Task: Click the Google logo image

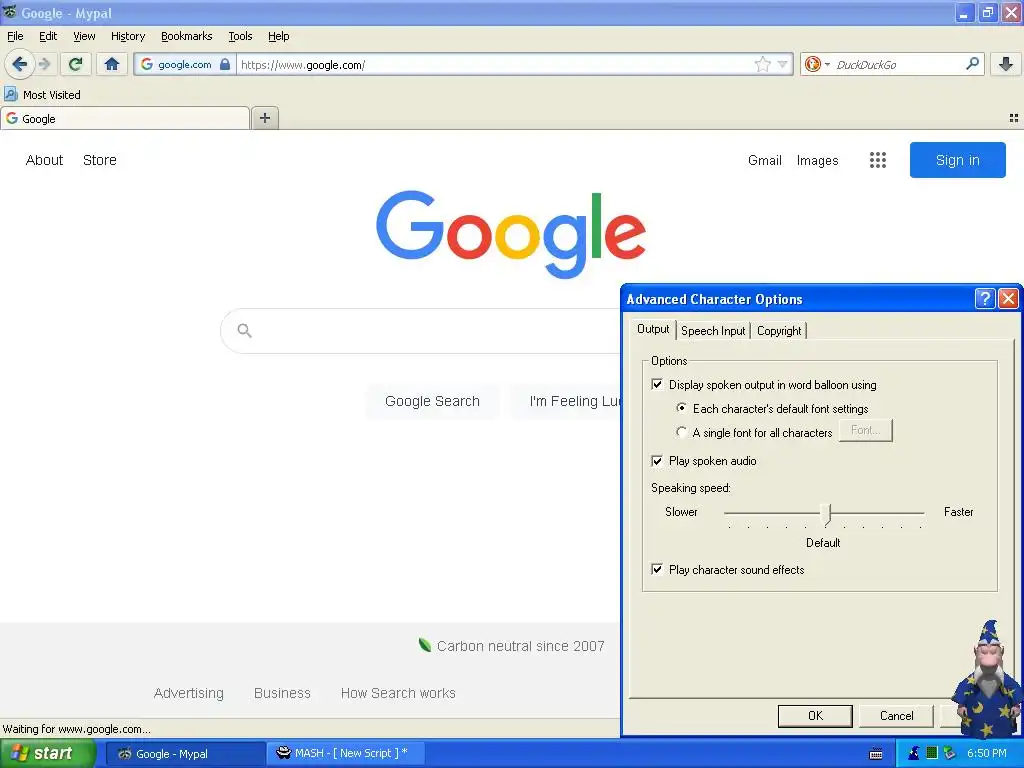Action: click(511, 234)
